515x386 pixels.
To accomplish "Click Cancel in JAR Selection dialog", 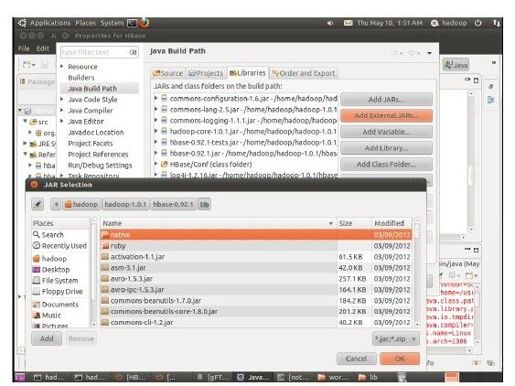I will [356, 359].
